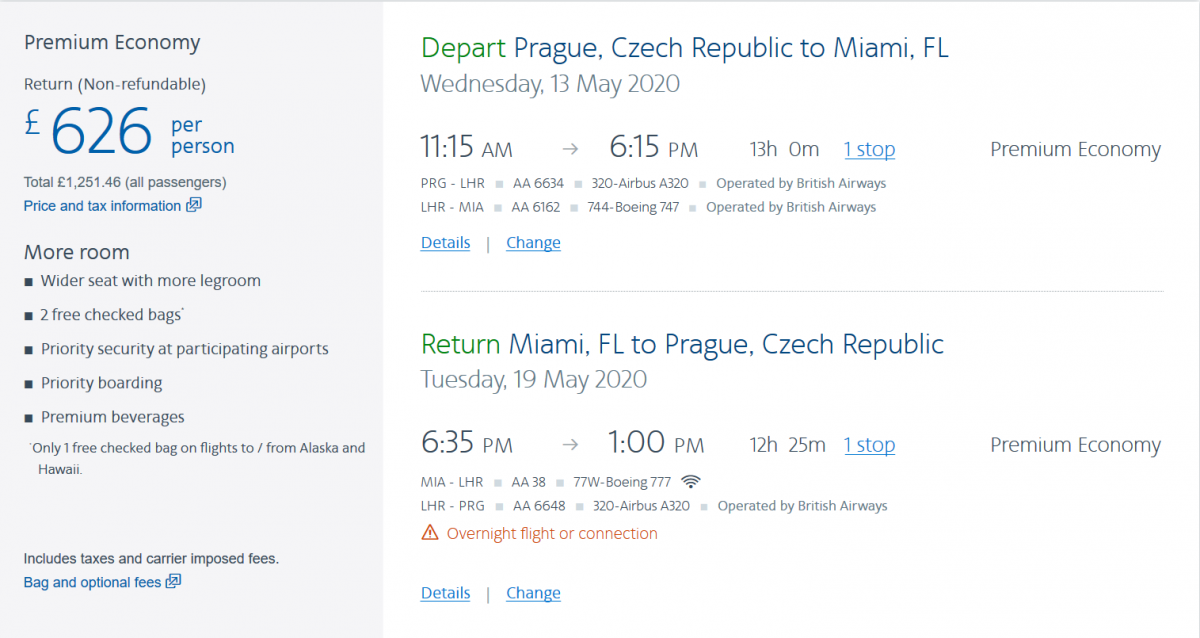
Task: Click the AA 6634 flight number
Action: coord(537,183)
